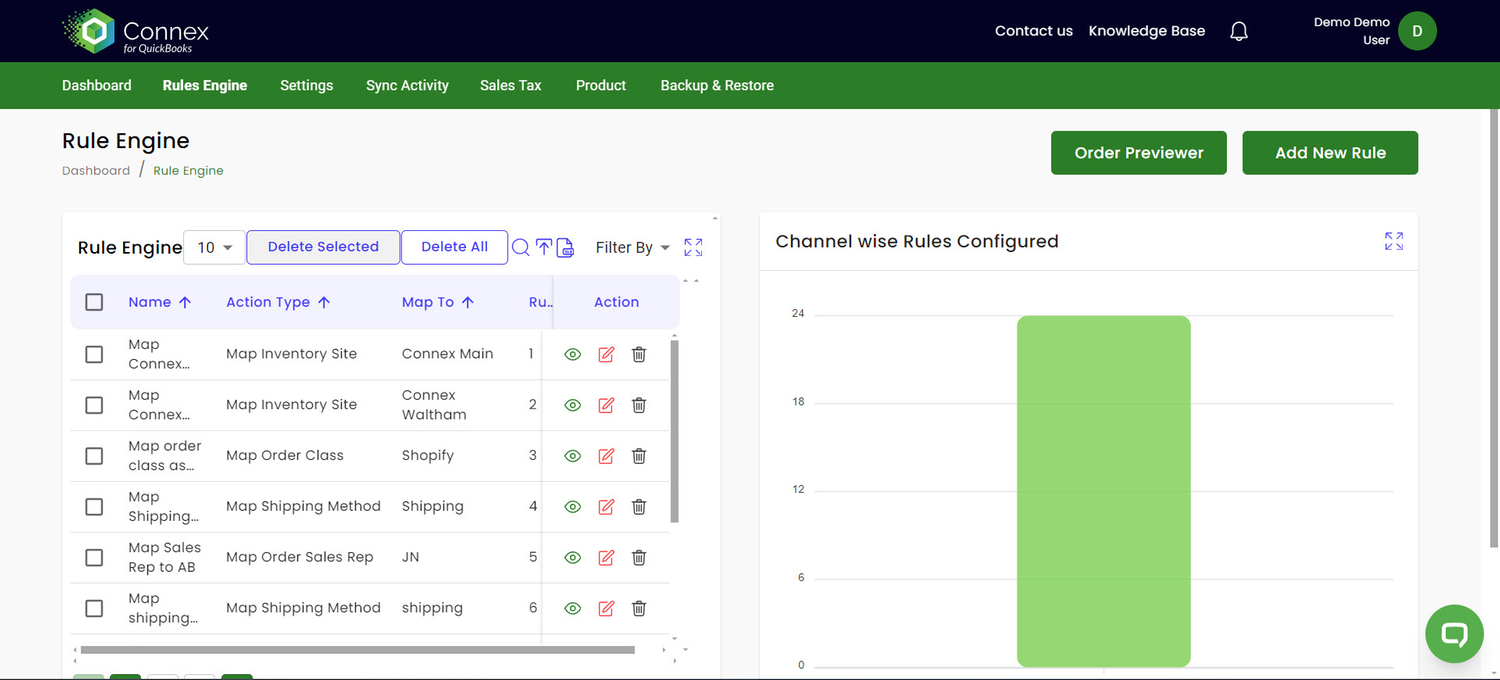The width and height of the screenshot is (1500, 680).
Task: Open the live chat bubble
Action: (1454, 633)
